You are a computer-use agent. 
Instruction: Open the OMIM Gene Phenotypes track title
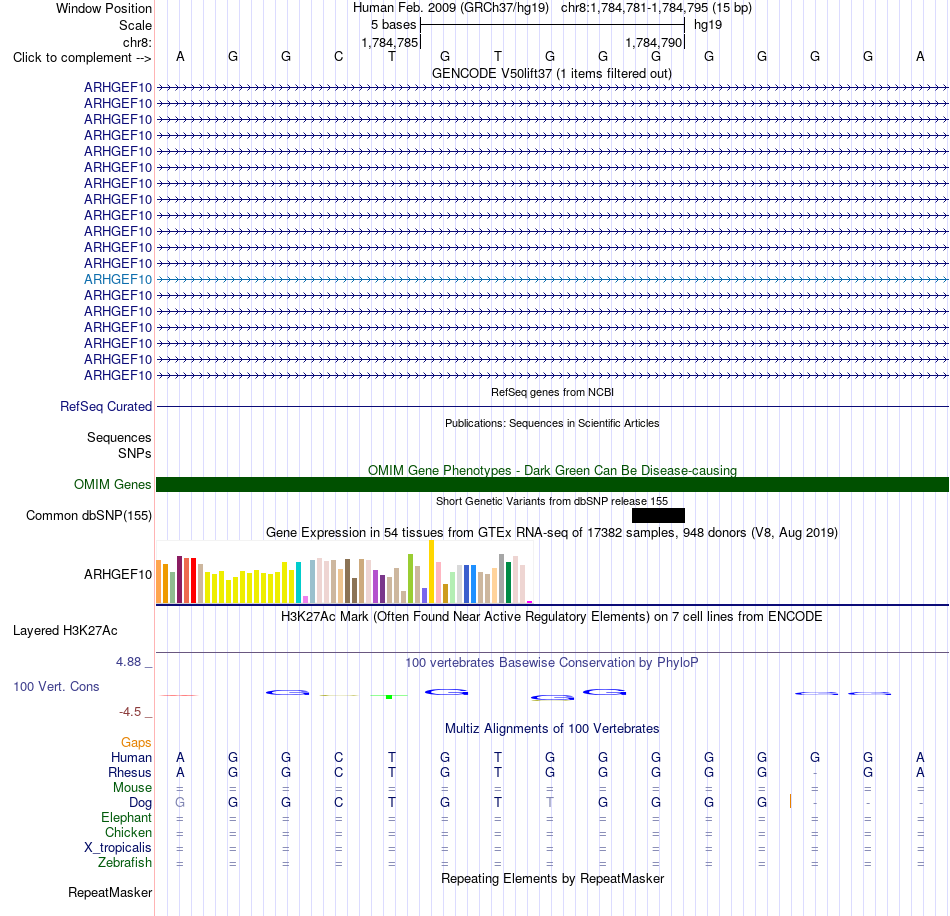552,470
